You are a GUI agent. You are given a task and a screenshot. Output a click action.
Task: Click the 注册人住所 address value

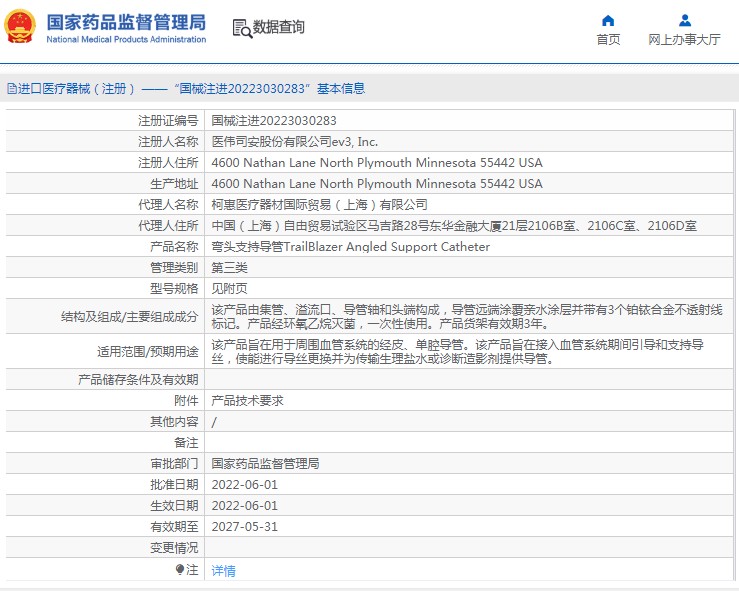pyautogui.click(x=377, y=163)
